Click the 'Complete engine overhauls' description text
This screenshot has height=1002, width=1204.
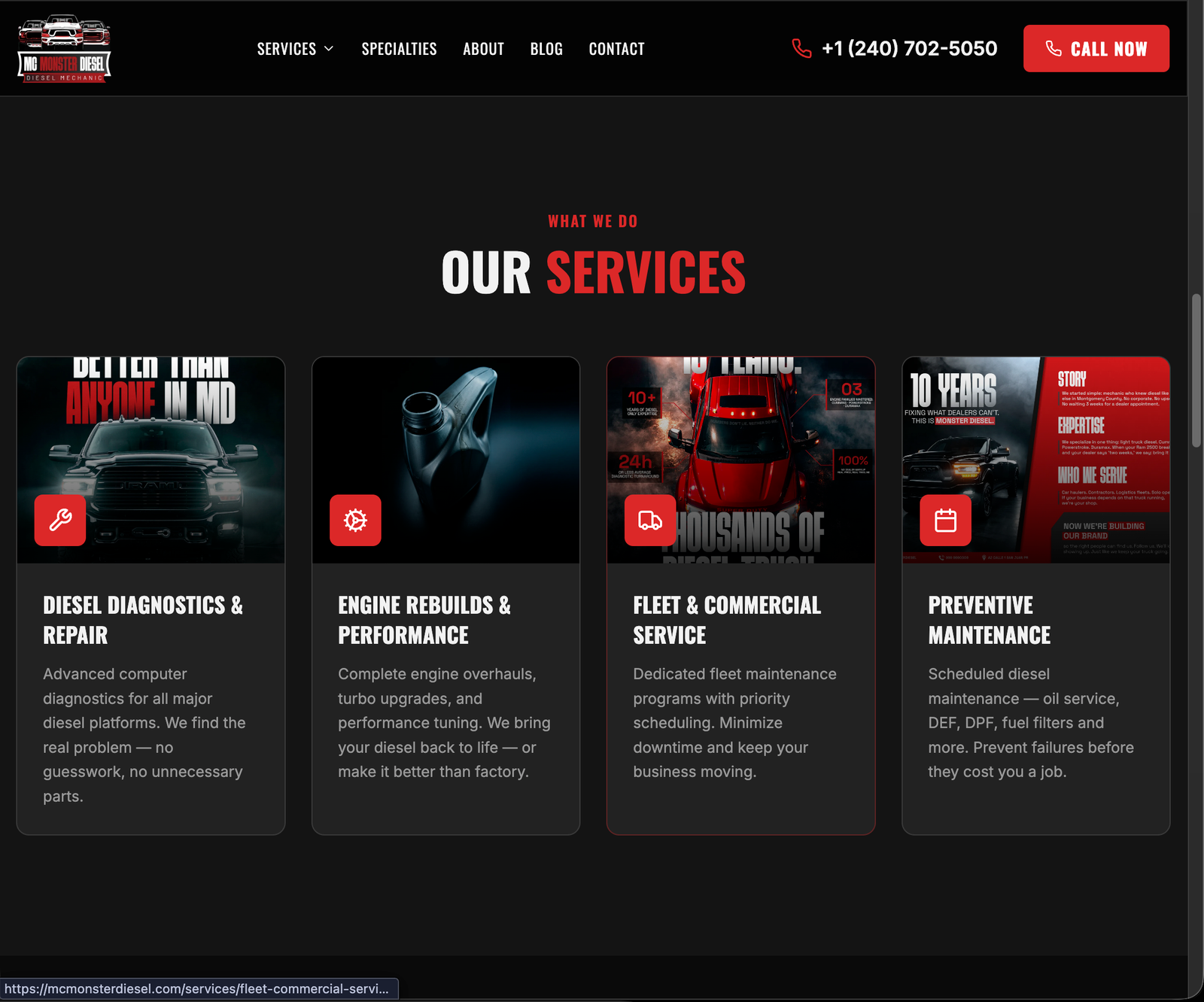(444, 723)
